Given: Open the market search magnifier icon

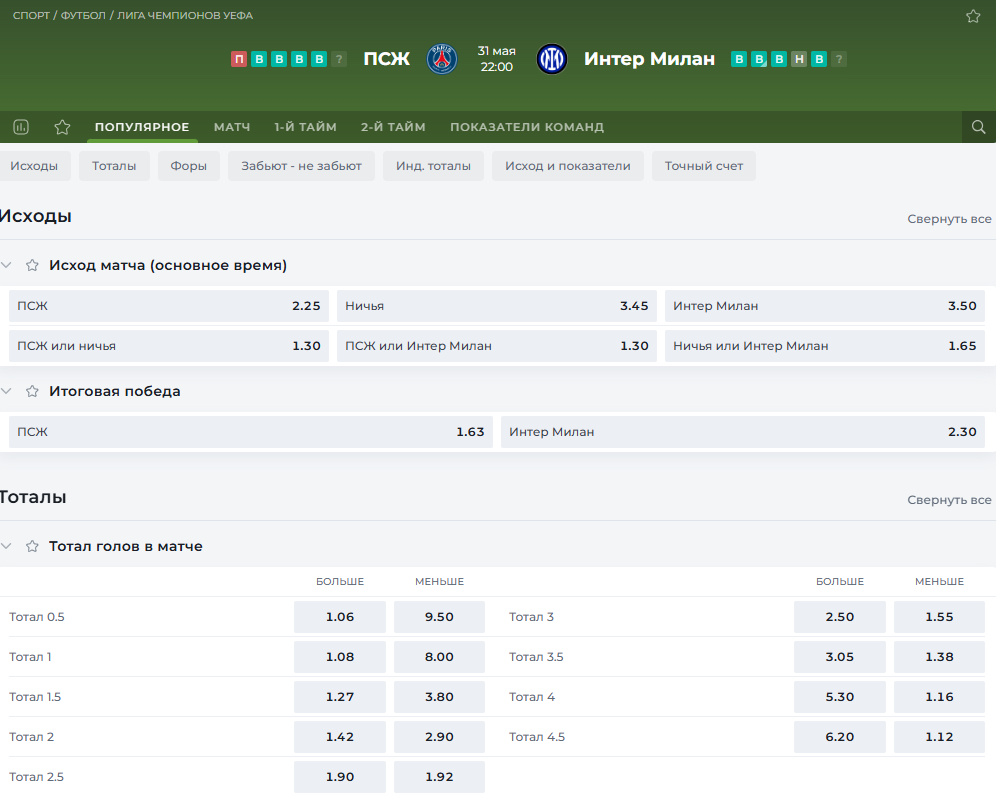Looking at the screenshot, I should pyautogui.click(x=978, y=127).
